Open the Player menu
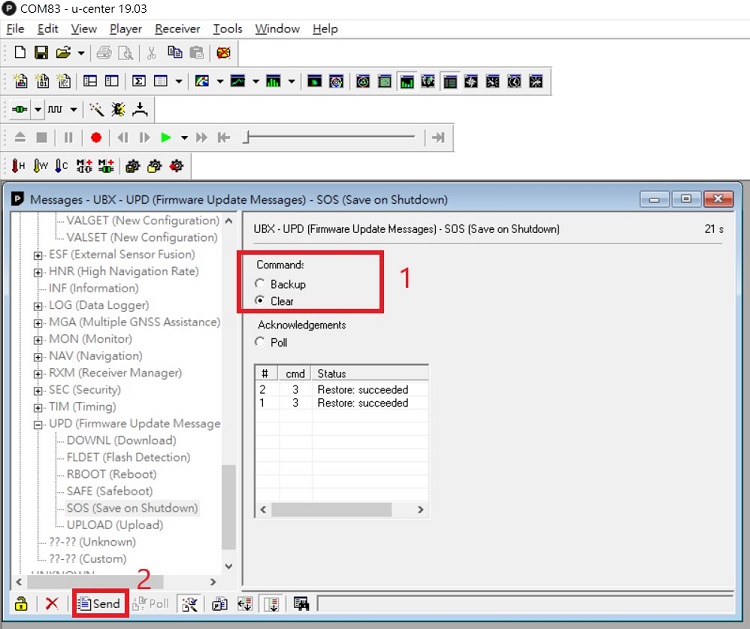The width and height of the screenshot is (750, 629). [126, 29]
